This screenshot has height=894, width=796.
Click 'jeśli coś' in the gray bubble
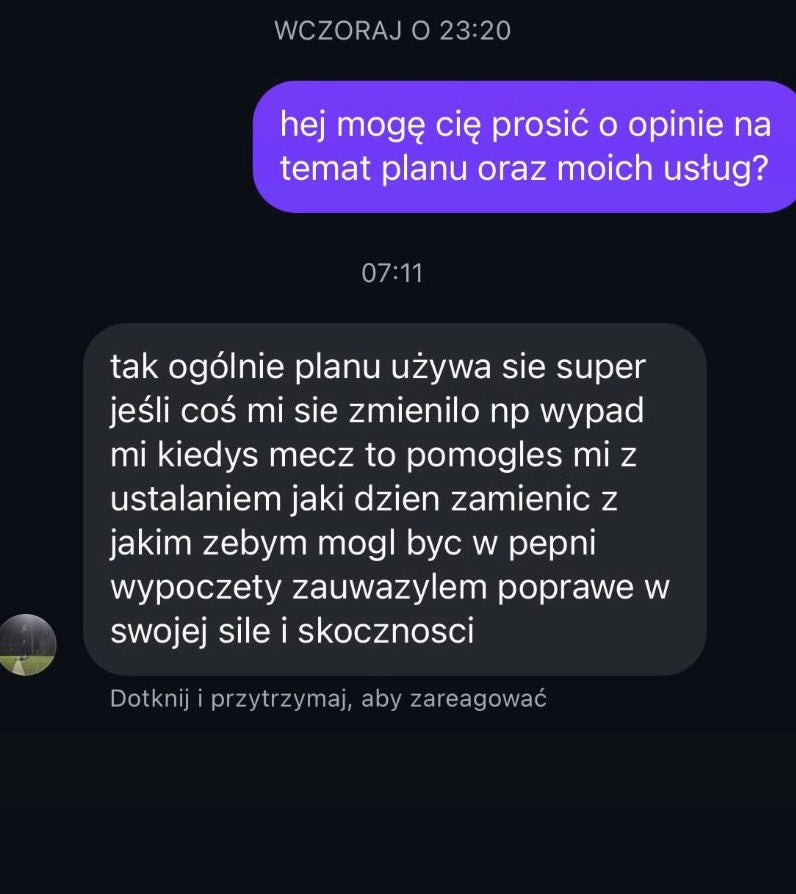point(173,411)
